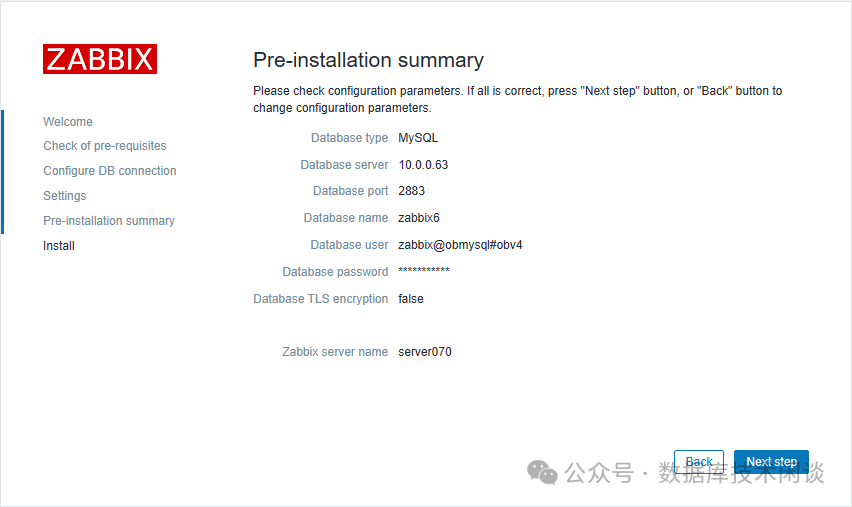Click the Zabbix server name server070
852x507 pixels.
[x=425, y=352]
